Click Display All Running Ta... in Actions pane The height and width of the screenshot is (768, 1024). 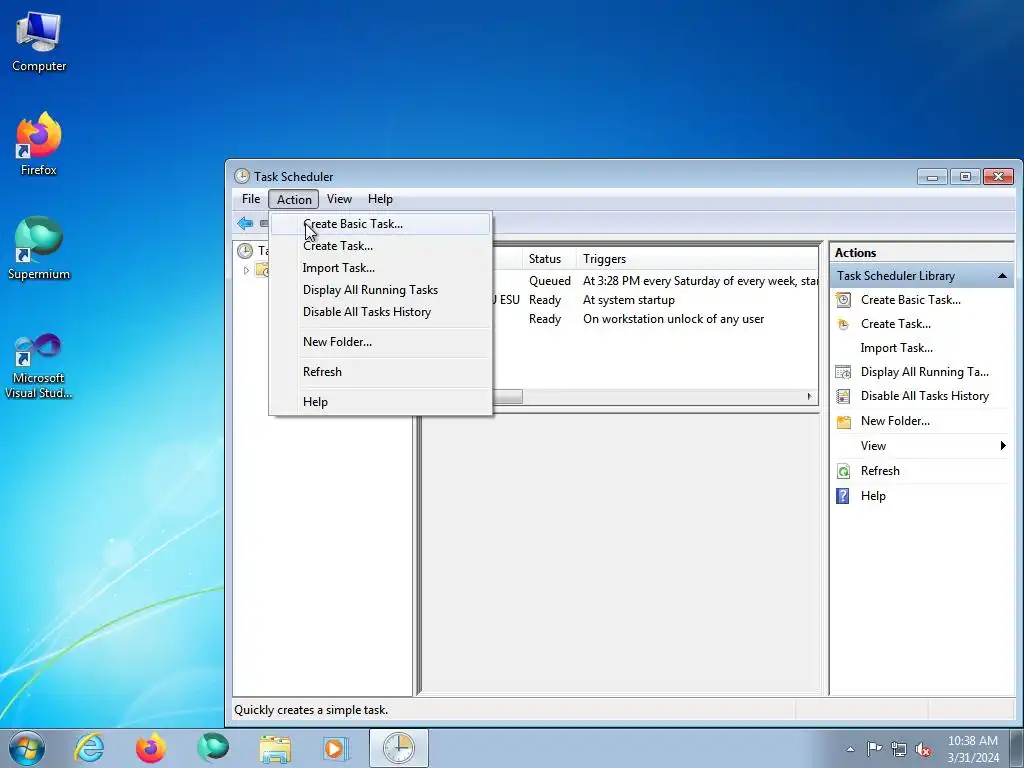click(924, 372)
